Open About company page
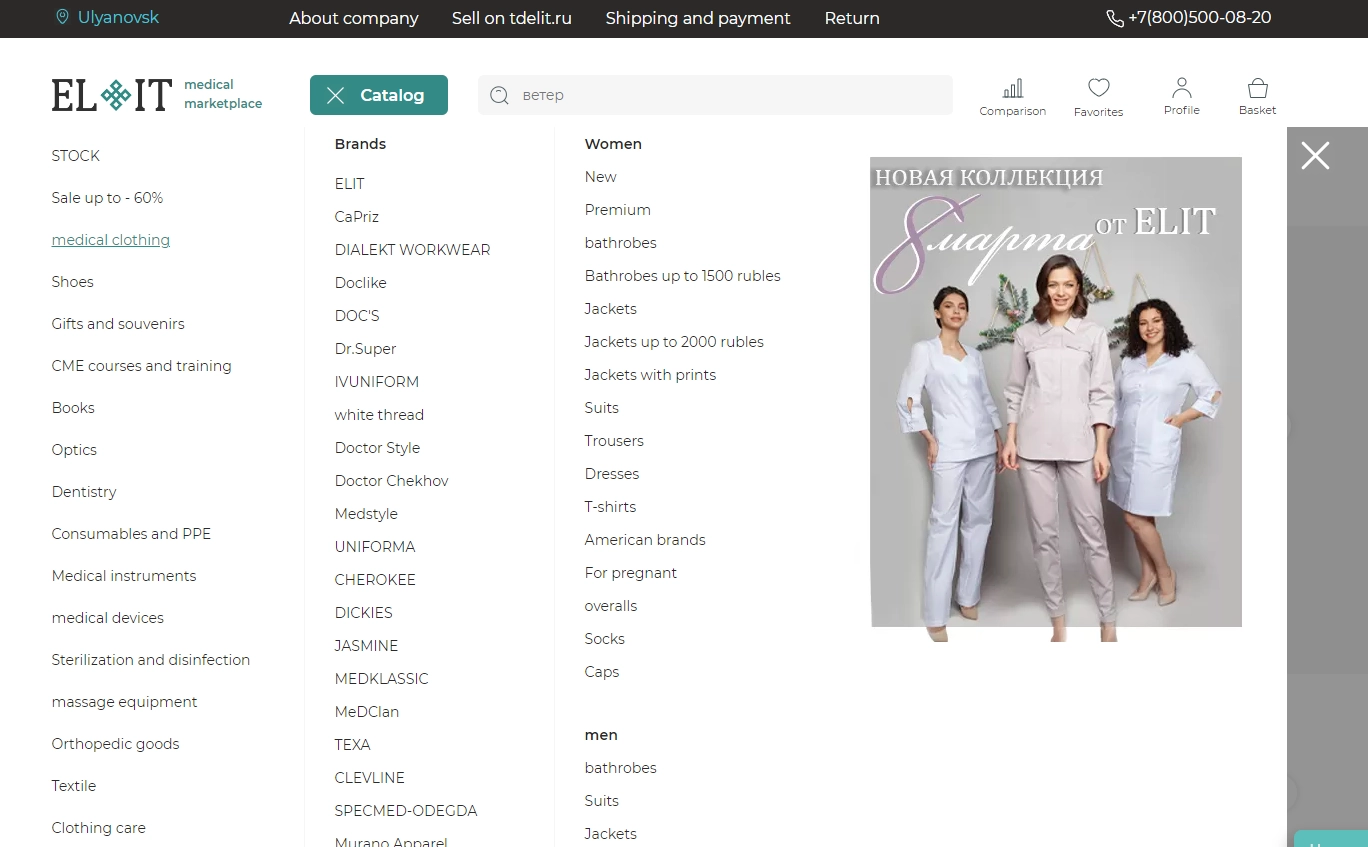The width and height of the screenshot is (1368, 847). coord(354,18)
